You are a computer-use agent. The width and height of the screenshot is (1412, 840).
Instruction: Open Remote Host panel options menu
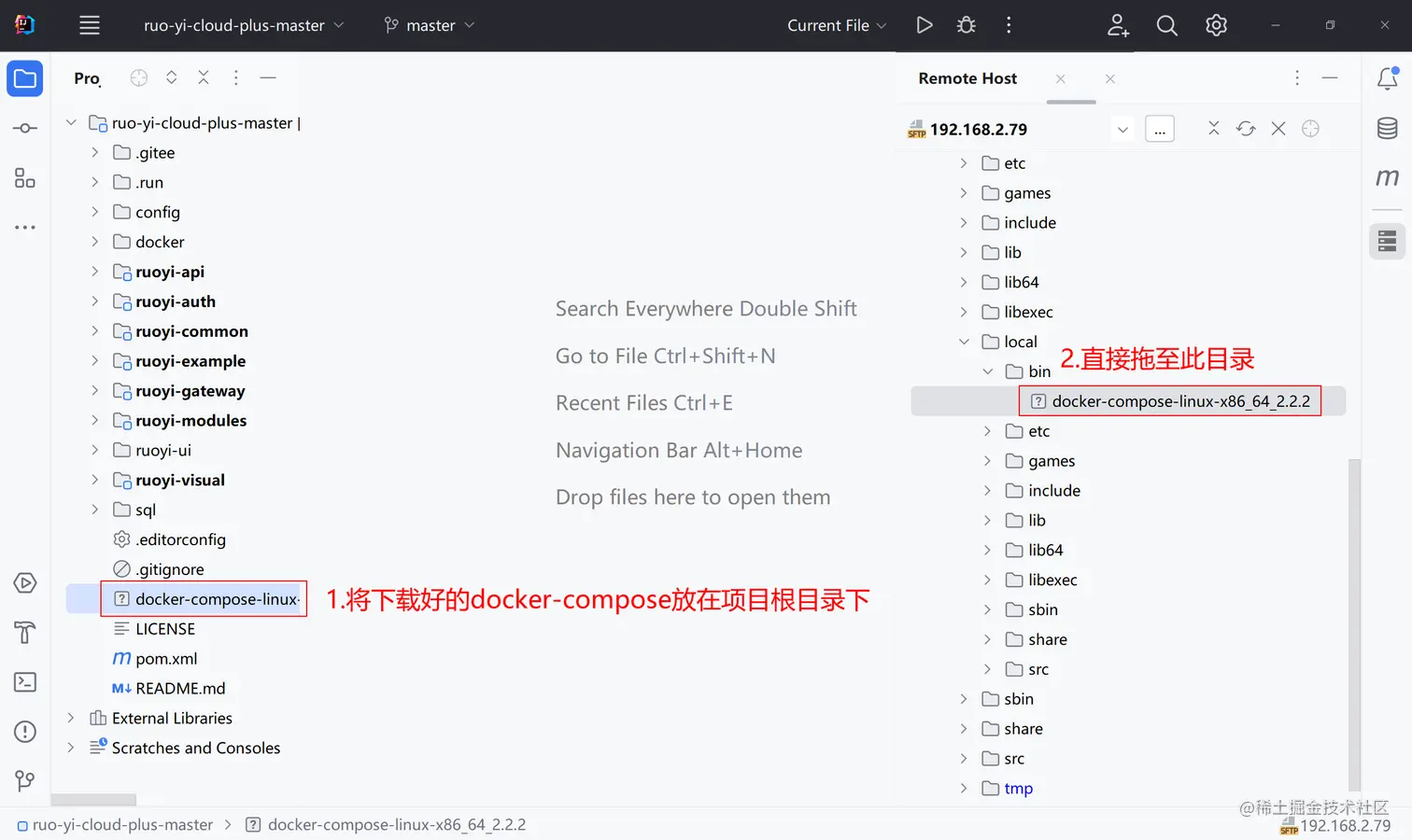point(1297,77)
